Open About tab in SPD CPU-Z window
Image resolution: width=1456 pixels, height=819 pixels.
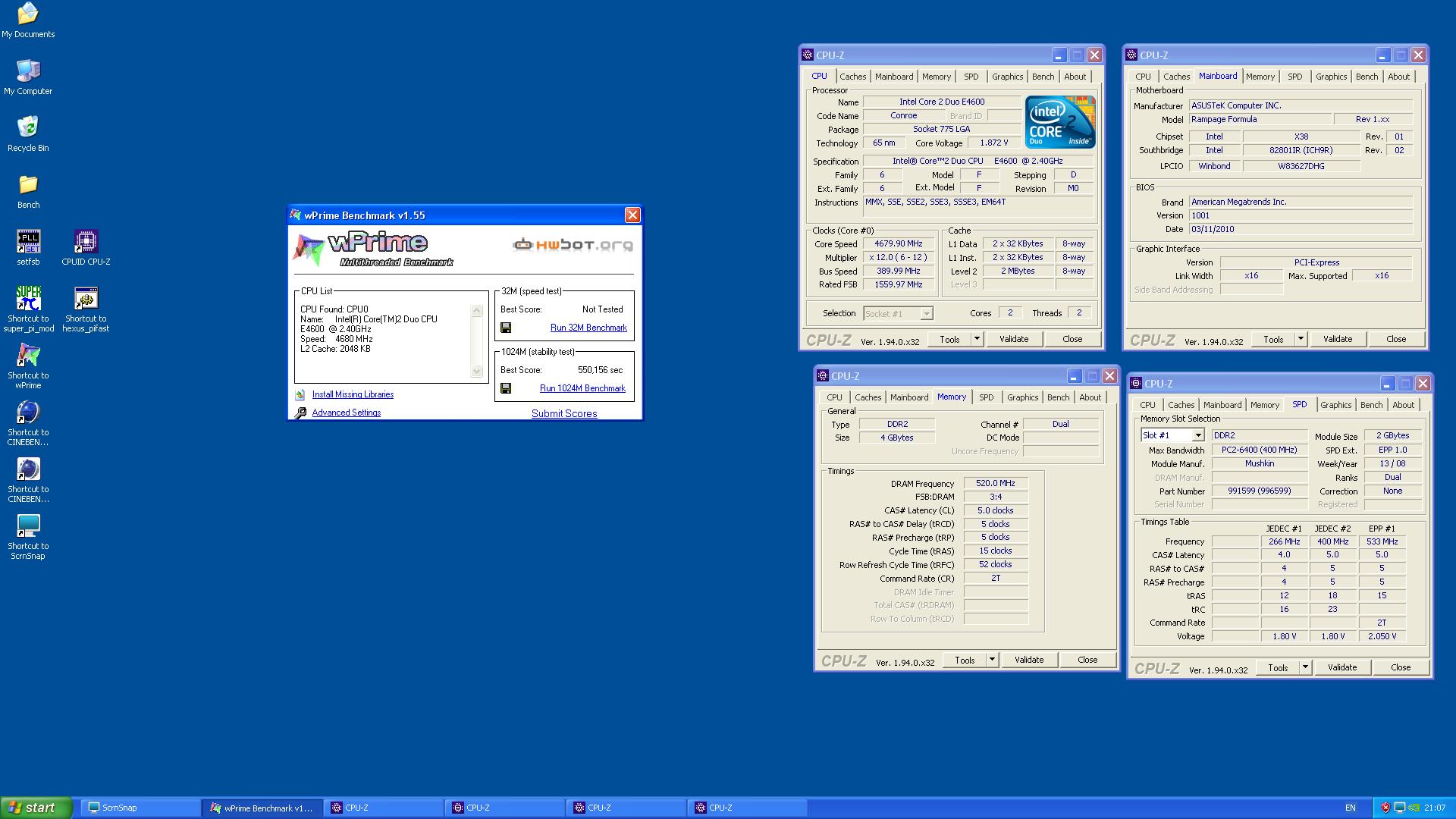pos(1403,405)
